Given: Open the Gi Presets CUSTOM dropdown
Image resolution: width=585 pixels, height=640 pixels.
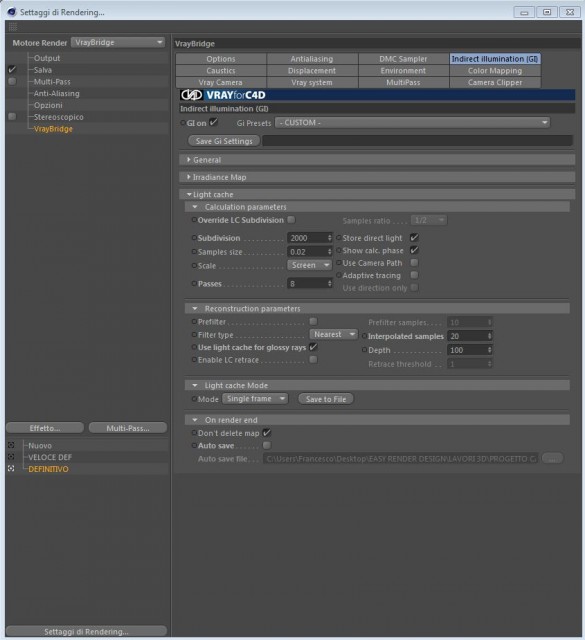Looking at the screenshot, I should pyautogui.click(x=412, y=122).
